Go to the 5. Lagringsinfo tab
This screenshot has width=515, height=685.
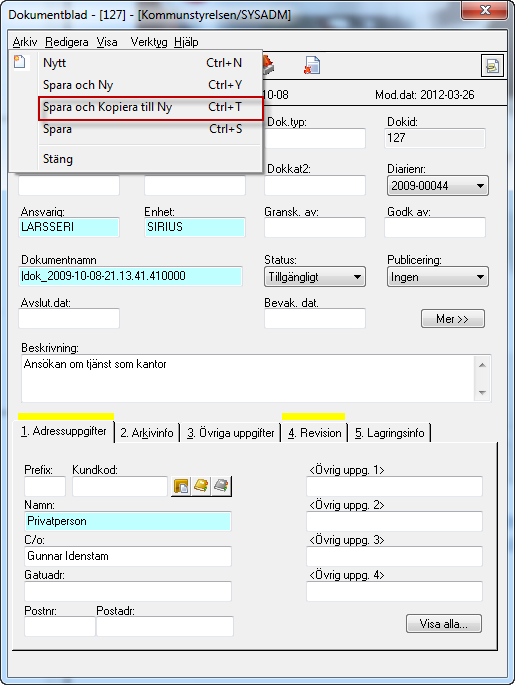pos(389,433)
